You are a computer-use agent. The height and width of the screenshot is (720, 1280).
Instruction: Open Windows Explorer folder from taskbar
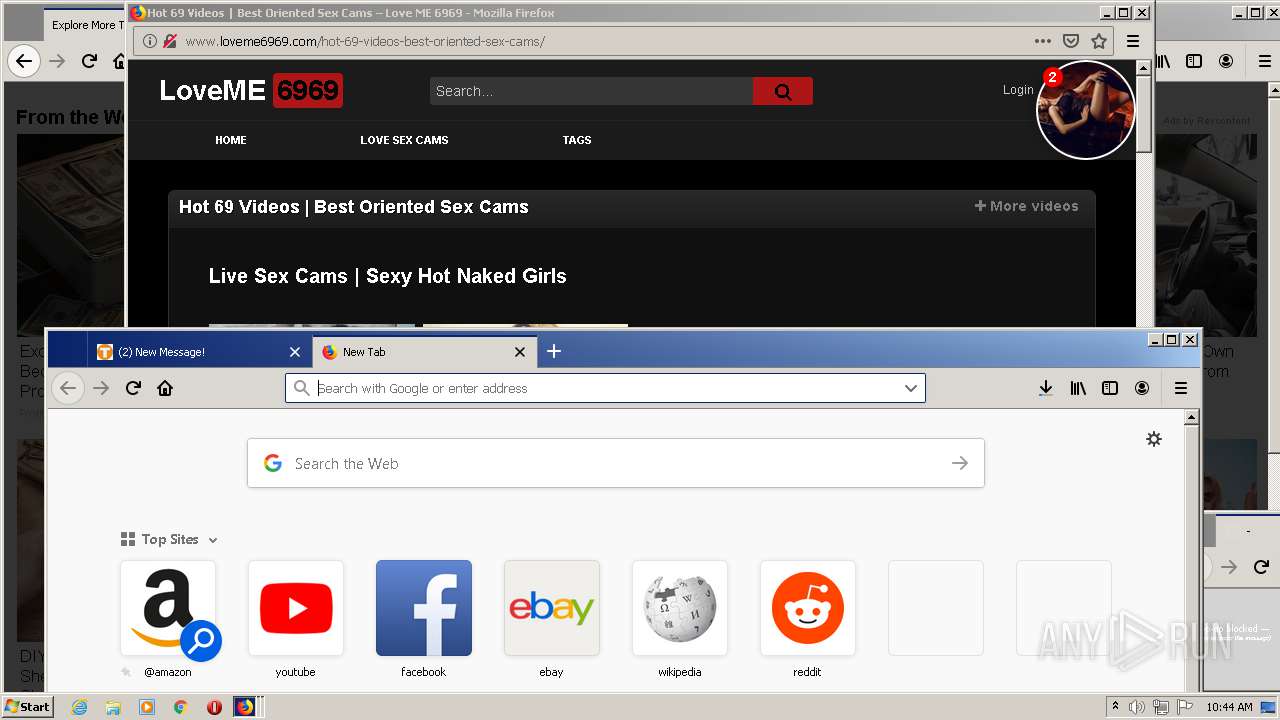point(113,707)
